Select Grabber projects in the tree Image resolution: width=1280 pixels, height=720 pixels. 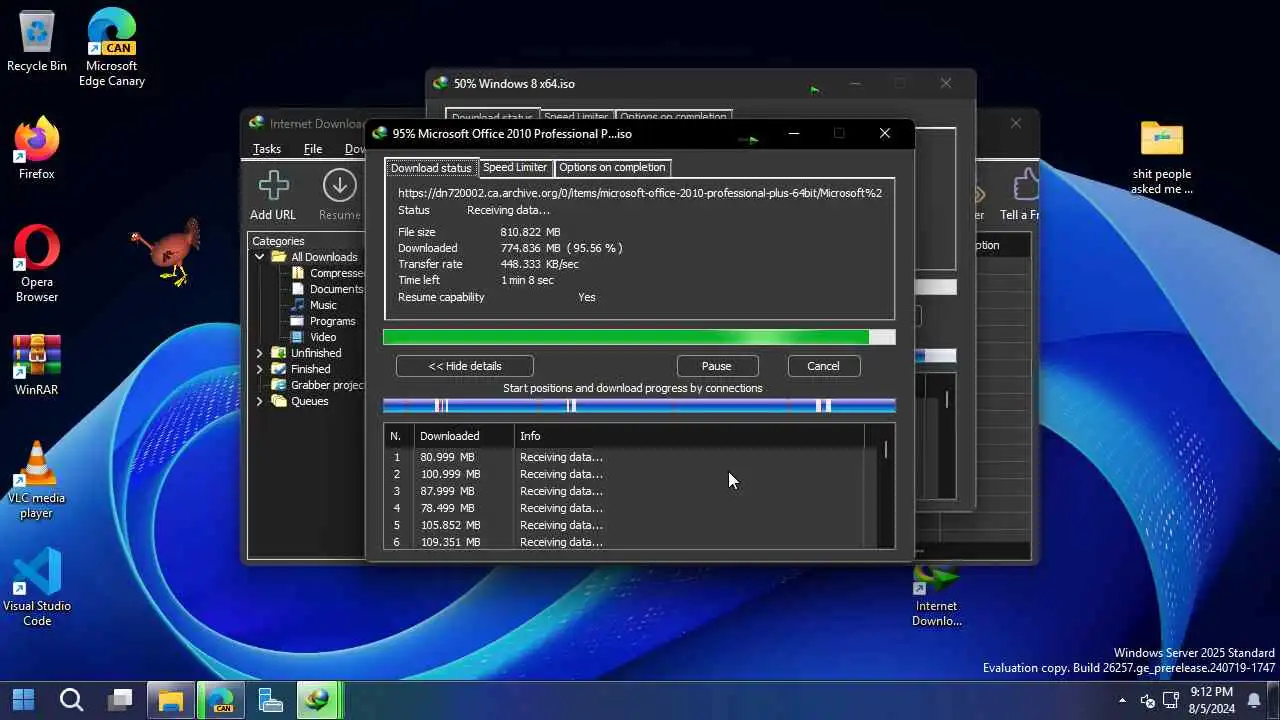point(327,385)
